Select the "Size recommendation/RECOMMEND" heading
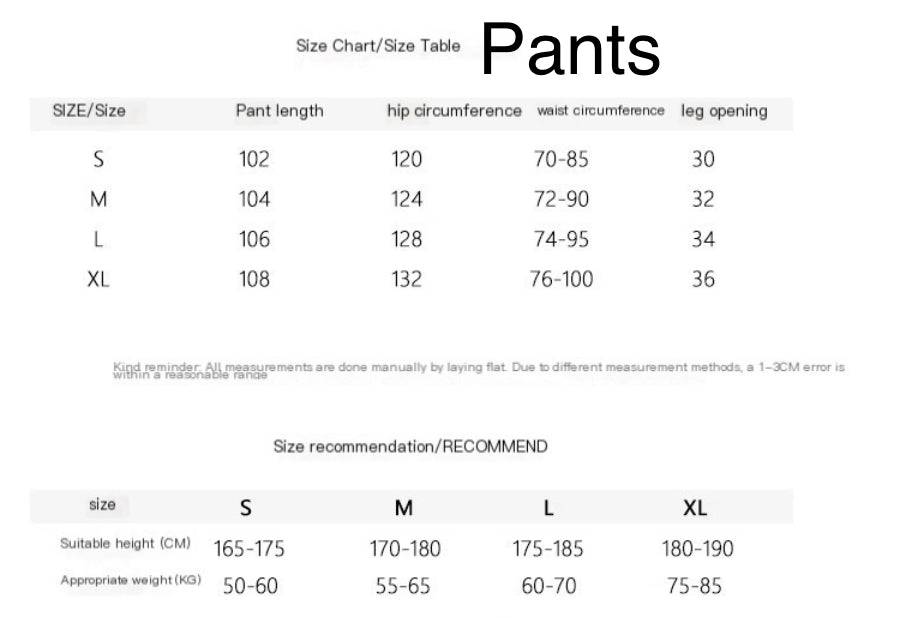 point(410,446)
